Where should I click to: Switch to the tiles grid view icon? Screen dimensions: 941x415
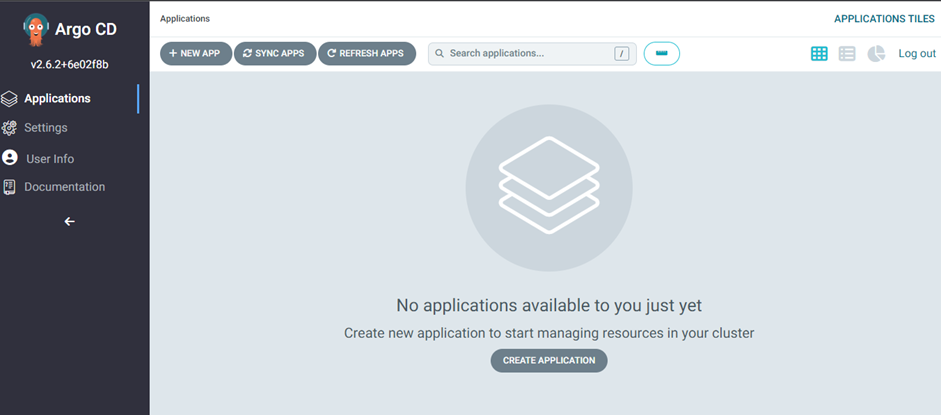pyautogui.click(x=819, y=53)
